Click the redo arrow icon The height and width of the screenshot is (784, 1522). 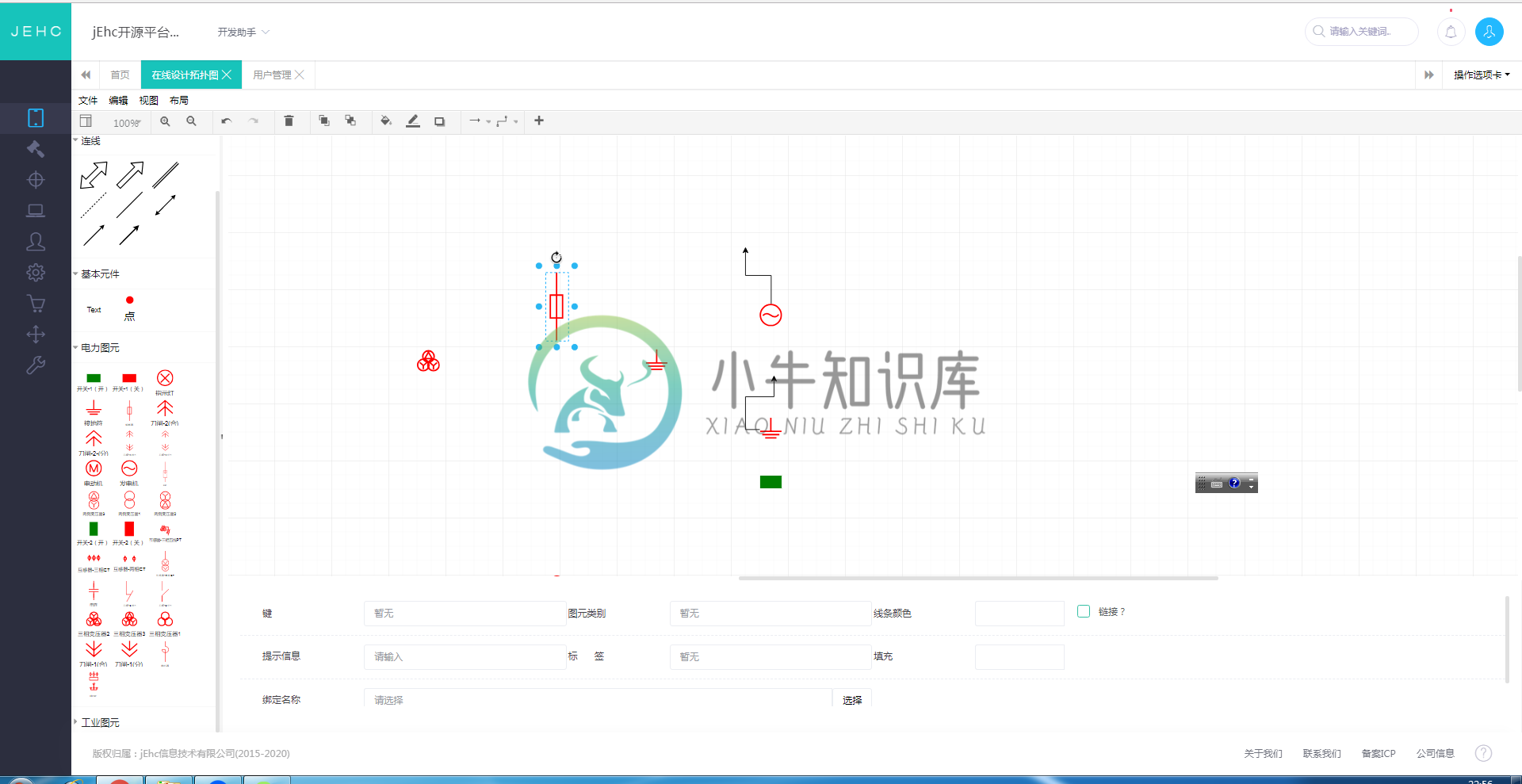click(254, 121)
